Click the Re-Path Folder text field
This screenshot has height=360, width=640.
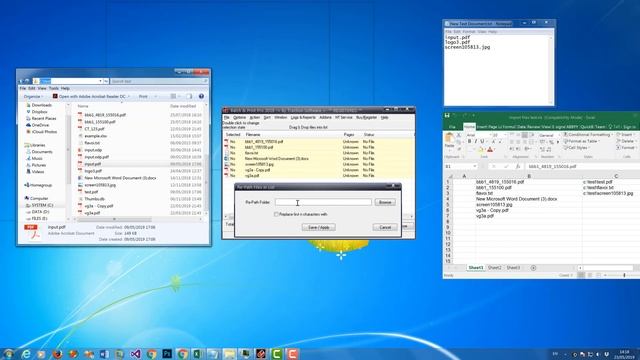pos(323,202)
